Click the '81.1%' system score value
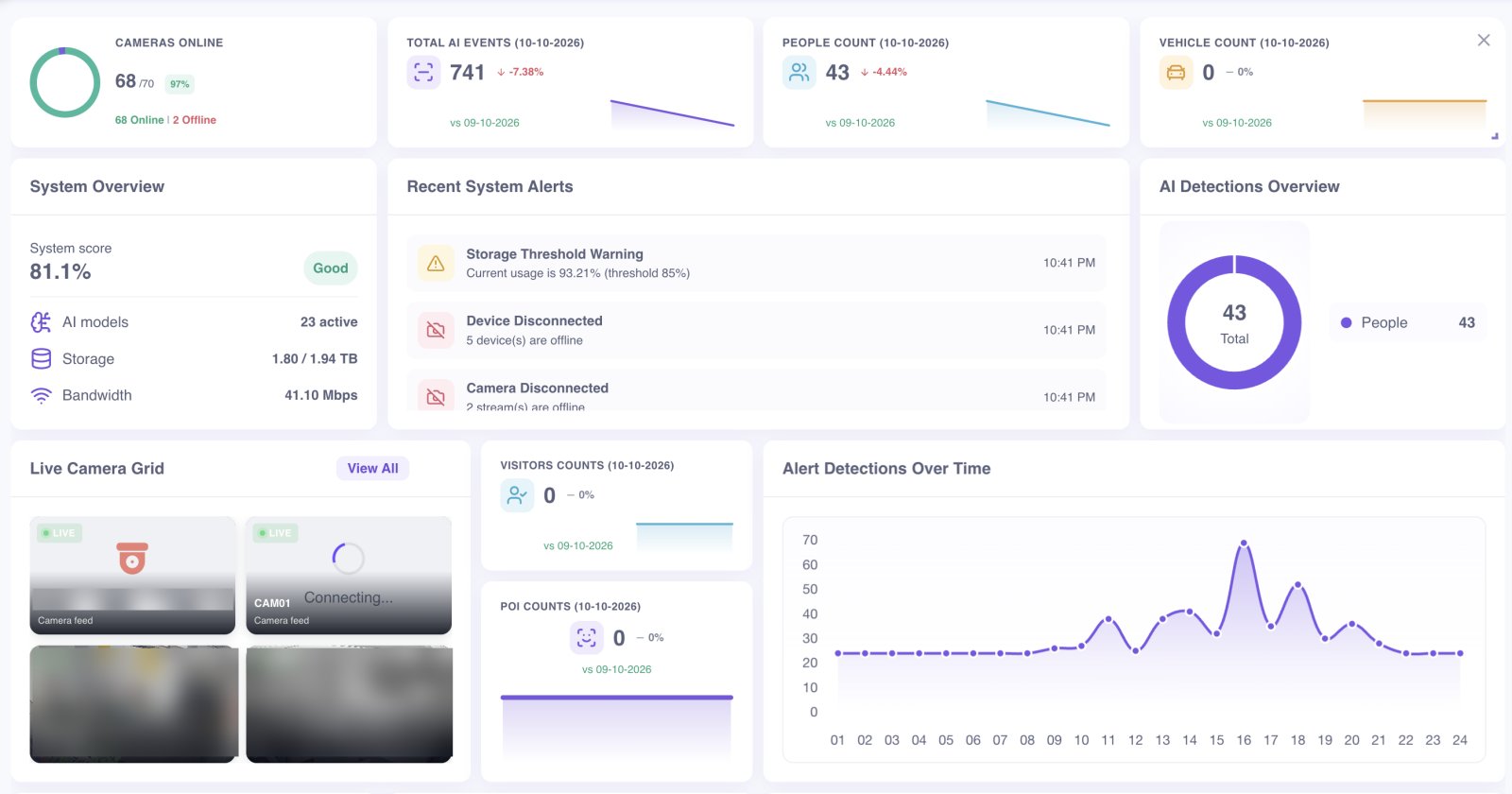 coord(60,272)
